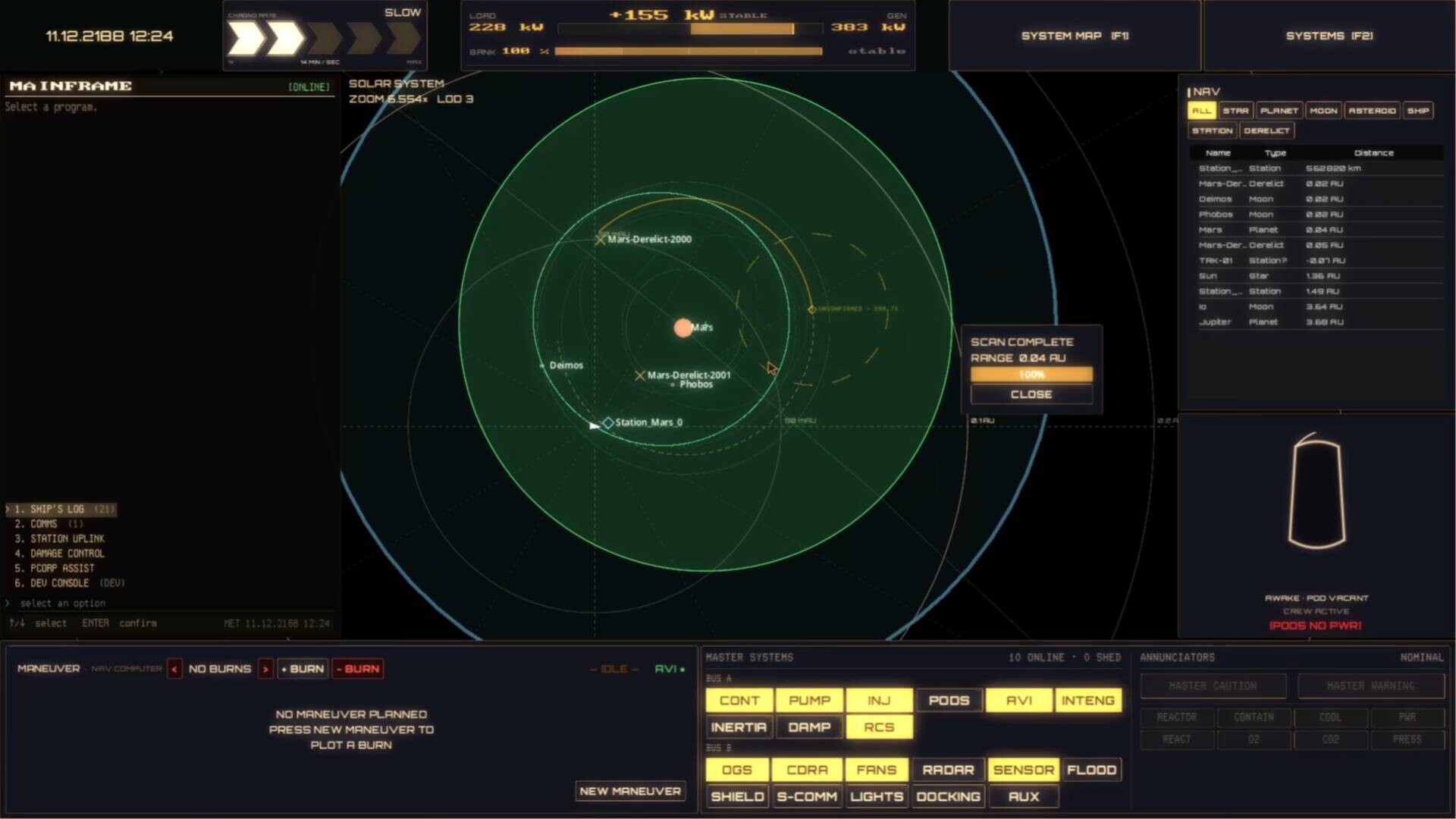Toggle the OGS system on Bus B
Viewport: 1456px width, 819px height.
[x=737, y=770]
